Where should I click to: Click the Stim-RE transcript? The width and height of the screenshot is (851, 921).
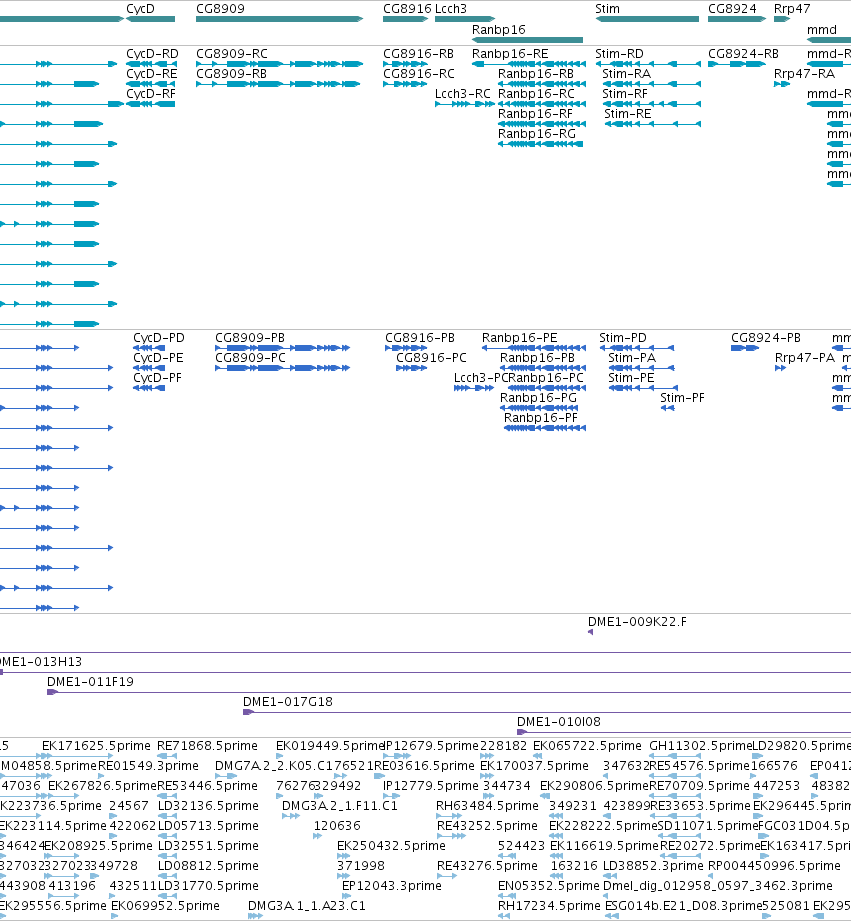[x=652, y=124]
